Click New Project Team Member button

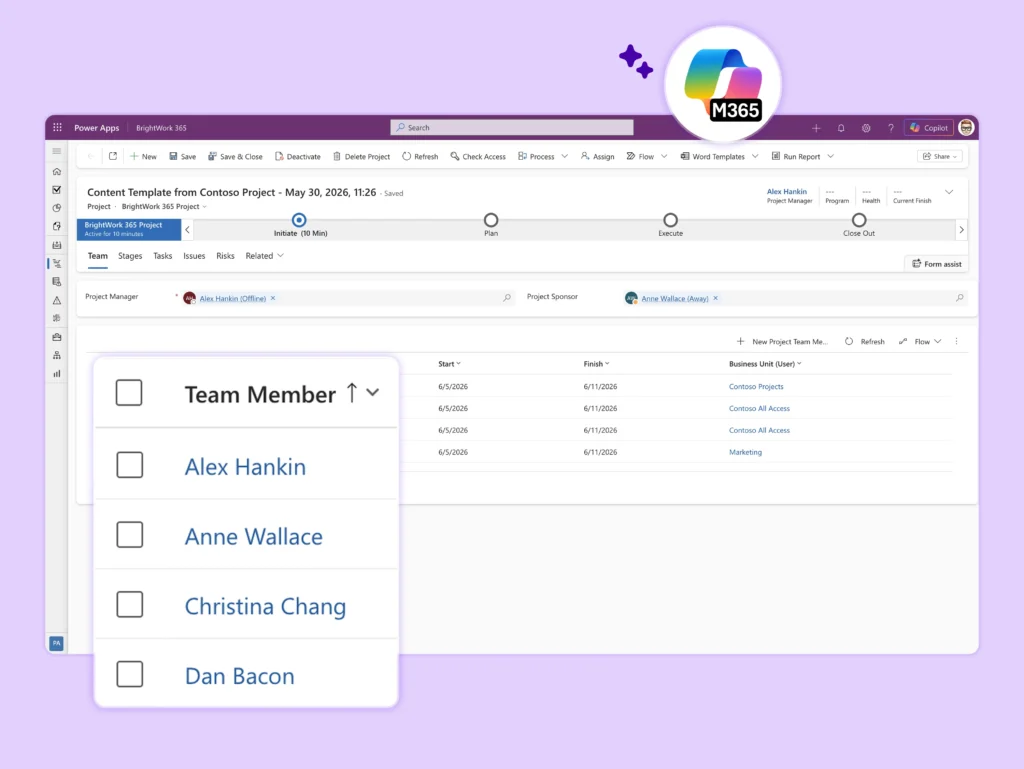tap(782, 341)
